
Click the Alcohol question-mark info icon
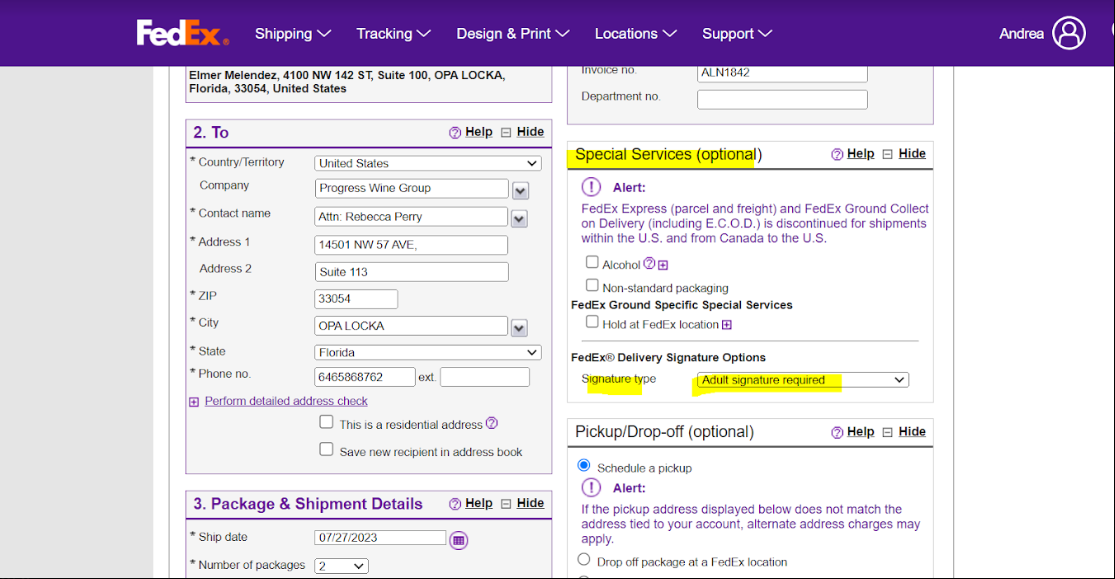click(649, 264)
